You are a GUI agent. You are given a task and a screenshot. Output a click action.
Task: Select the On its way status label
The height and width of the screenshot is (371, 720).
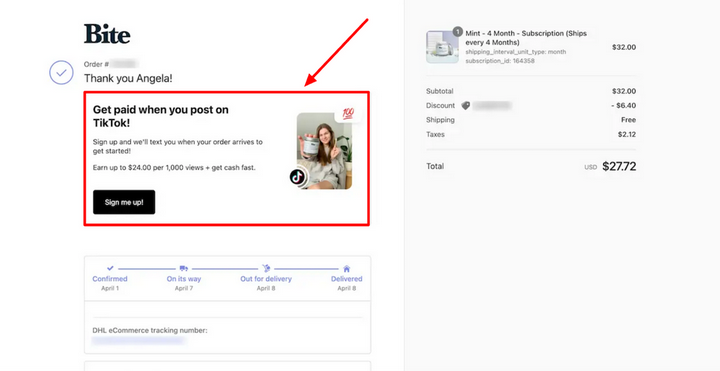tap(184, 279)
